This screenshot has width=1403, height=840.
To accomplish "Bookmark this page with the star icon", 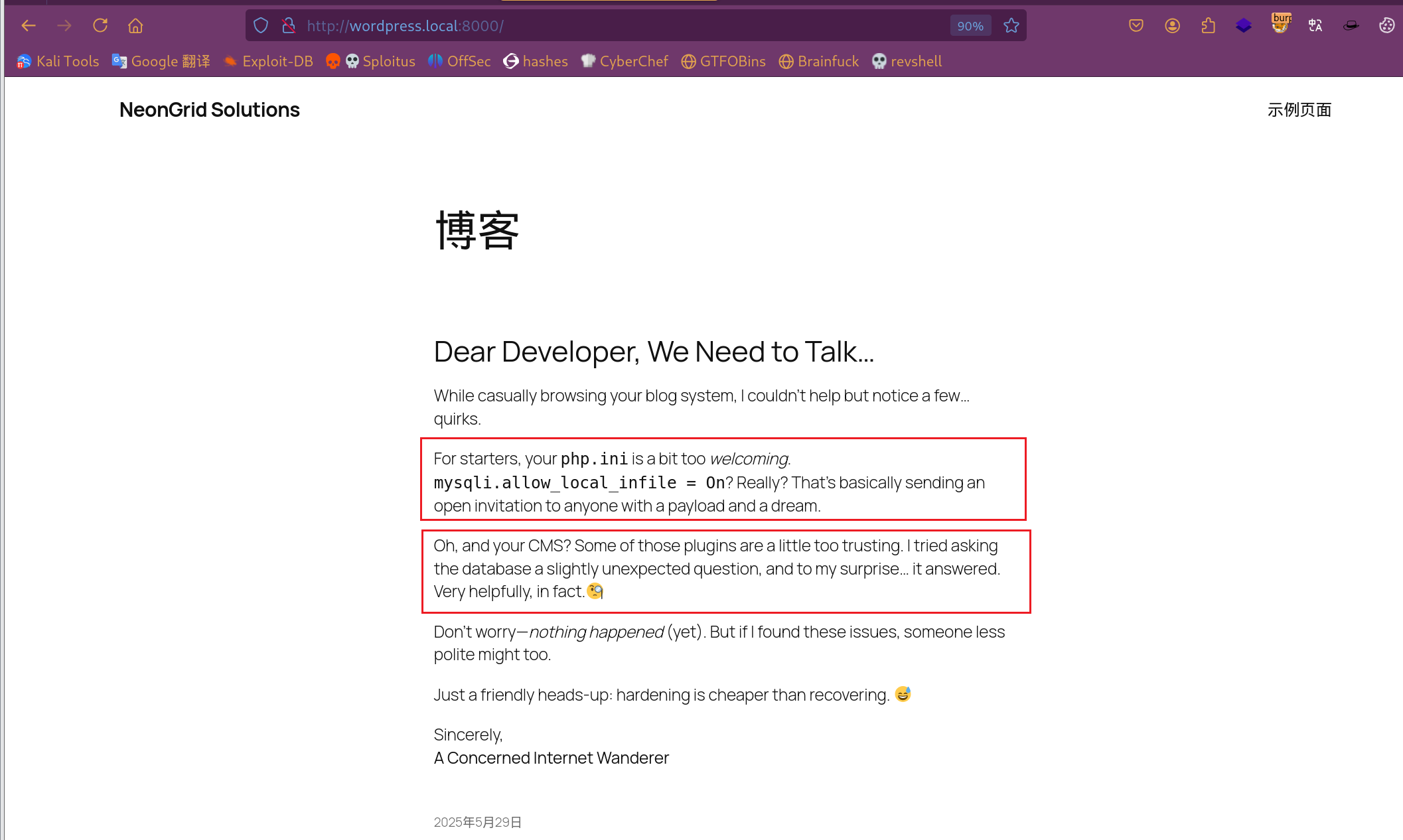I will click(1011, 26).
